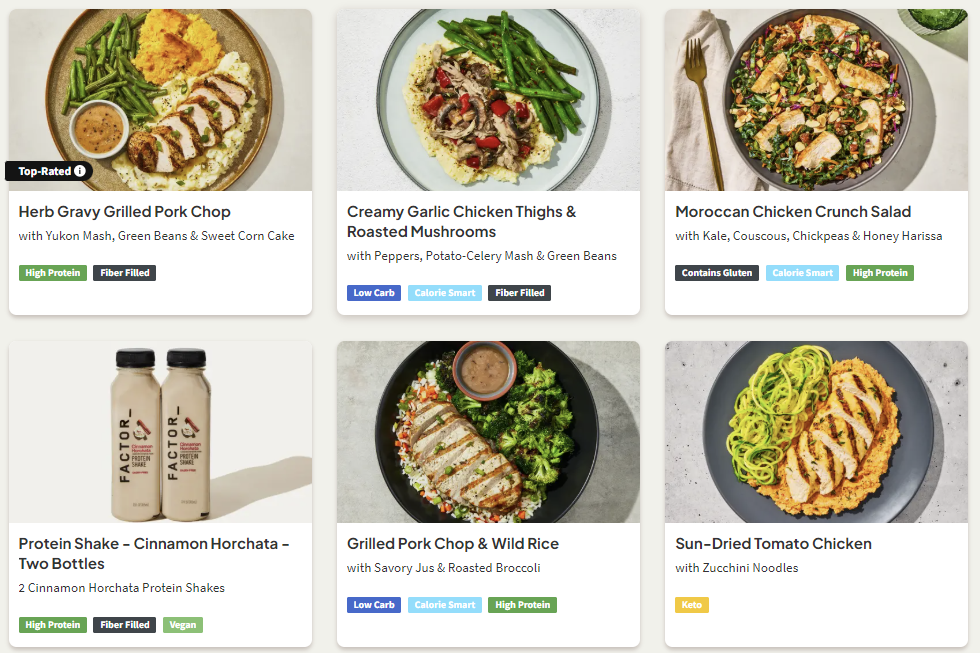Open Protein Shake – Cinnamon Horchata title link
The height and width of the screenshot is (653, 980).
point(154,554)
